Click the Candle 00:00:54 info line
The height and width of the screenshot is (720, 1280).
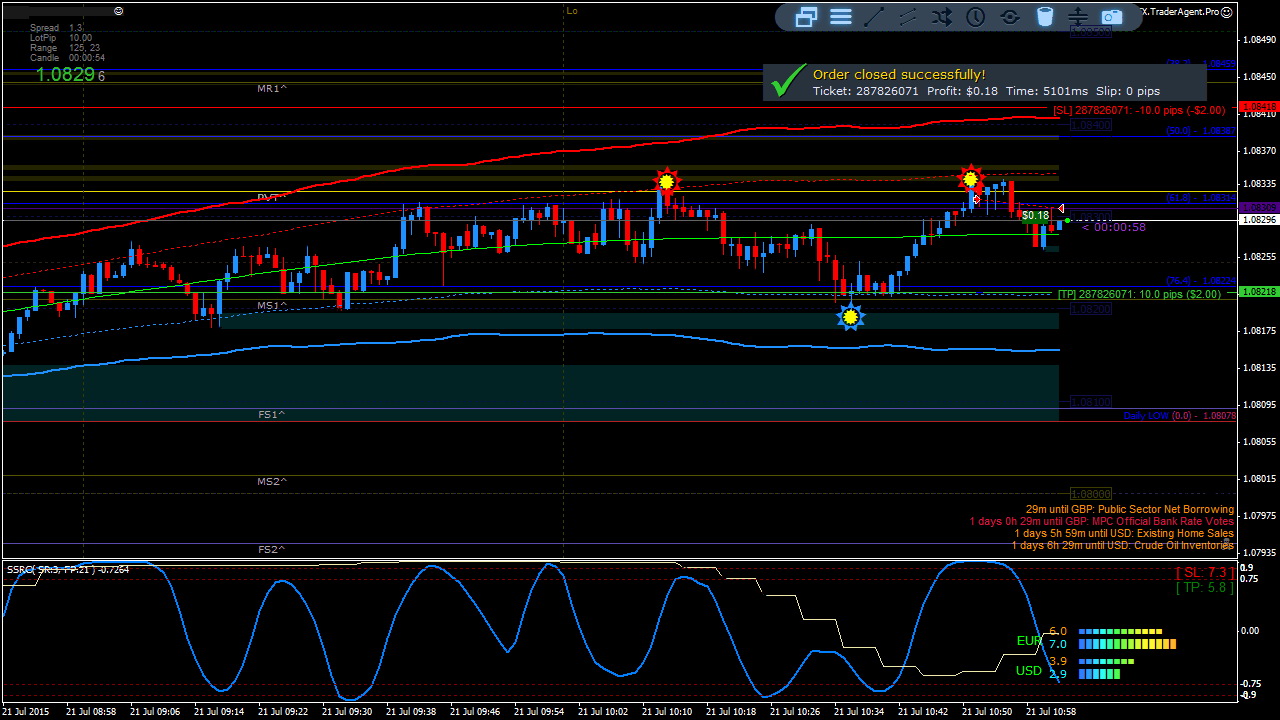point(67,58)
